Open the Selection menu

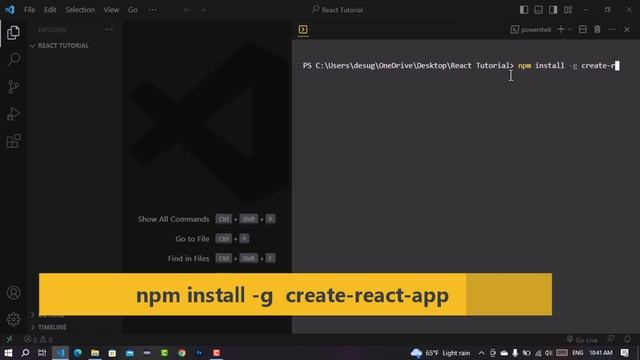coord(80,10)
